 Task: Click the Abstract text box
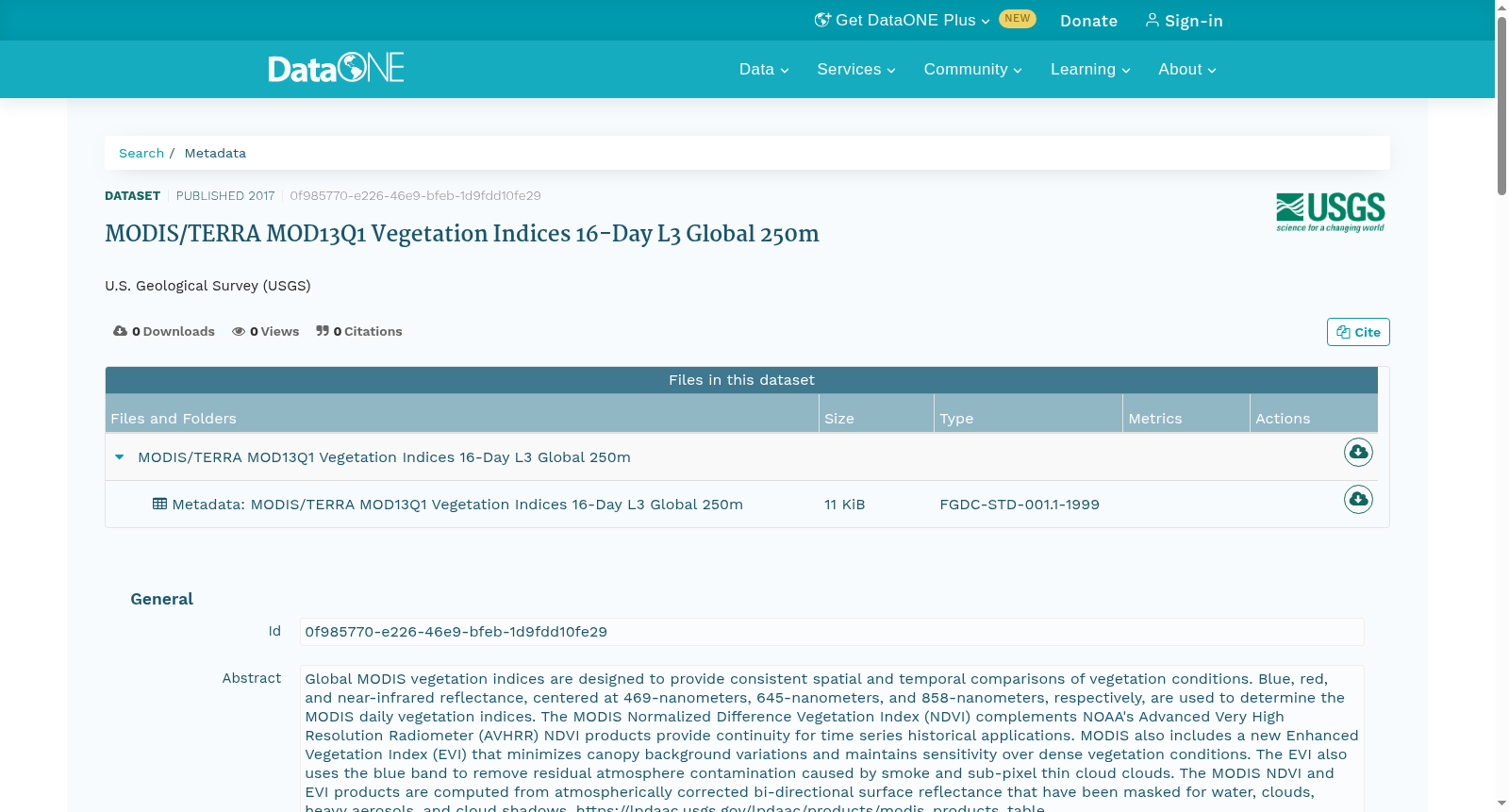pyautogui.click(x=832, y=738)
